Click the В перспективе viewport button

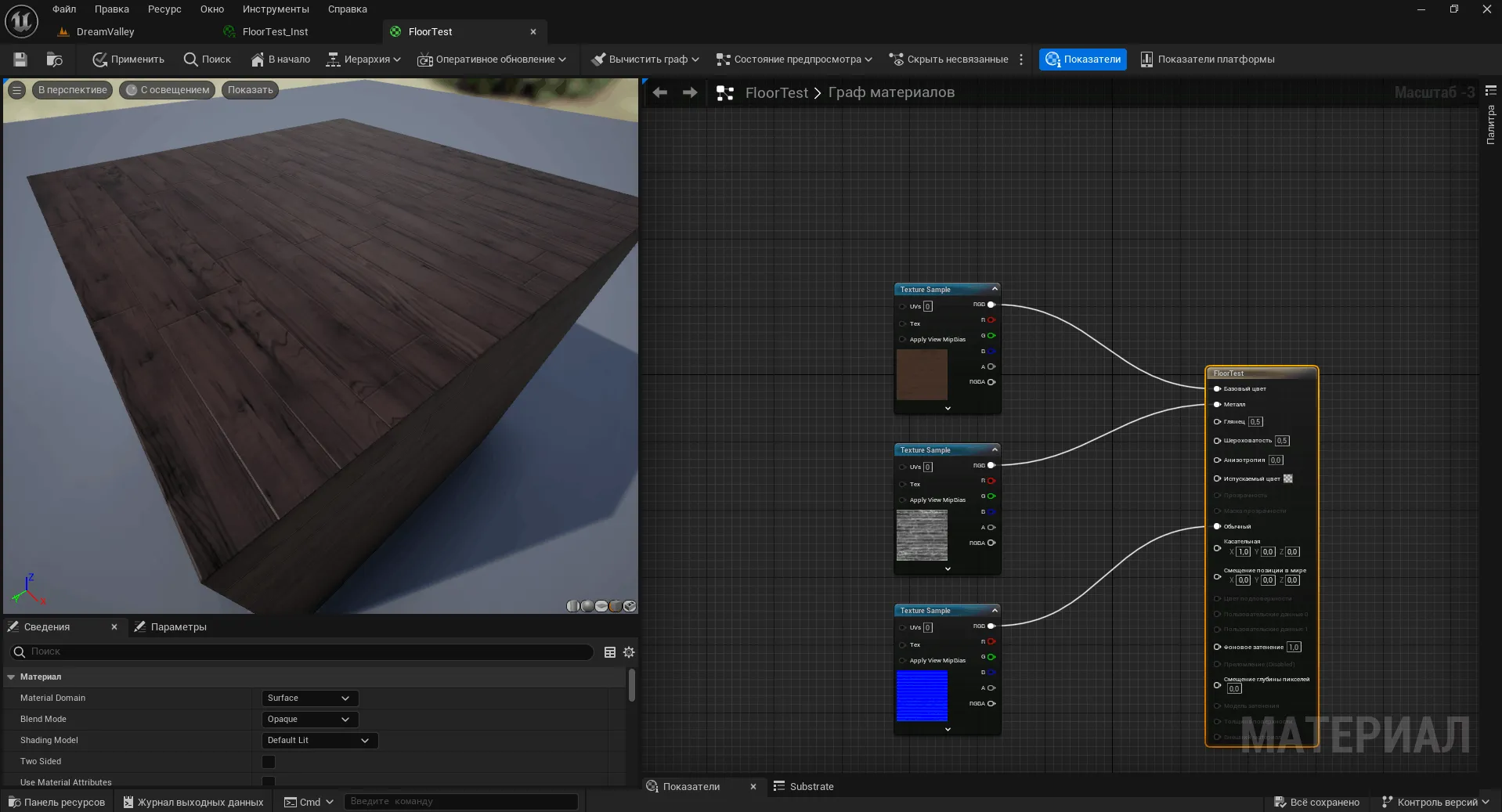click(72, 90)
